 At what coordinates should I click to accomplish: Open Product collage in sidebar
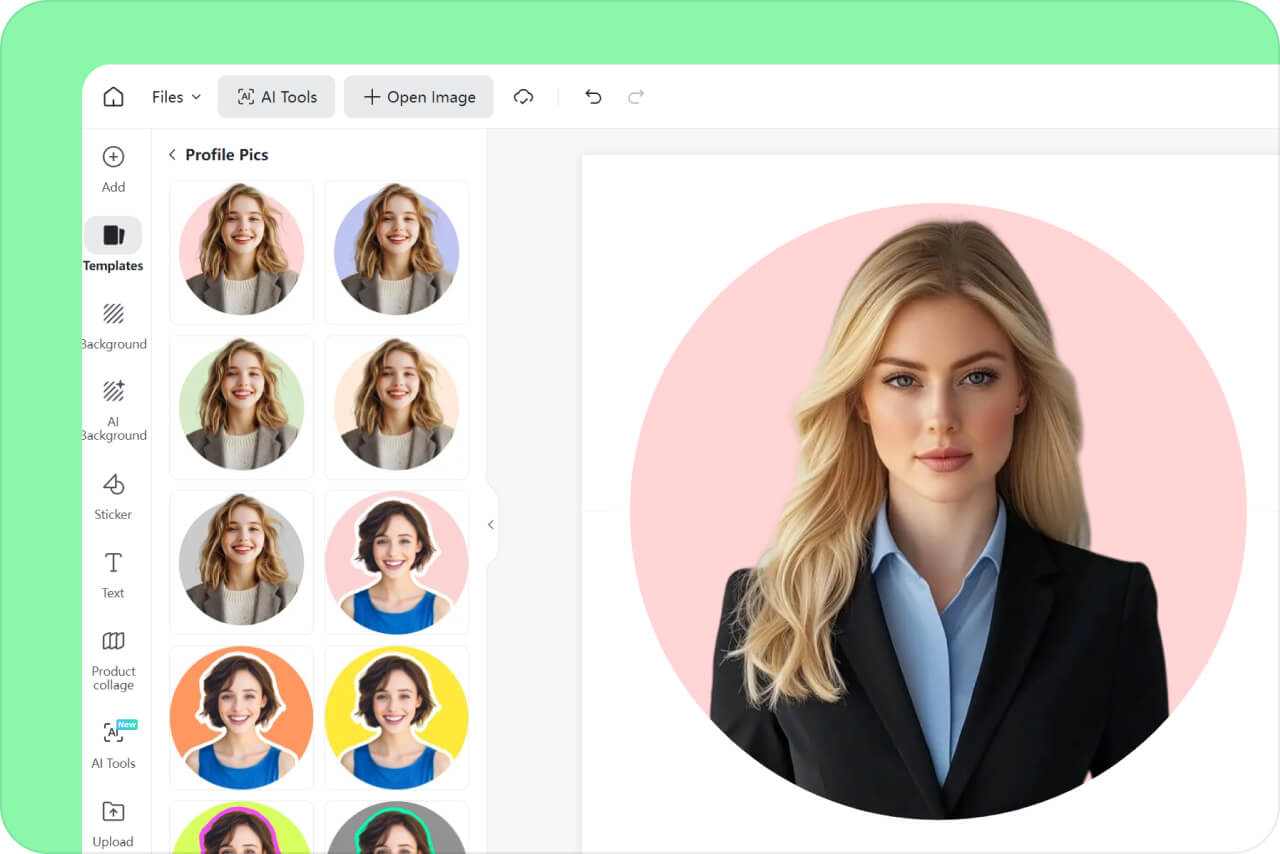pos(113,660)
